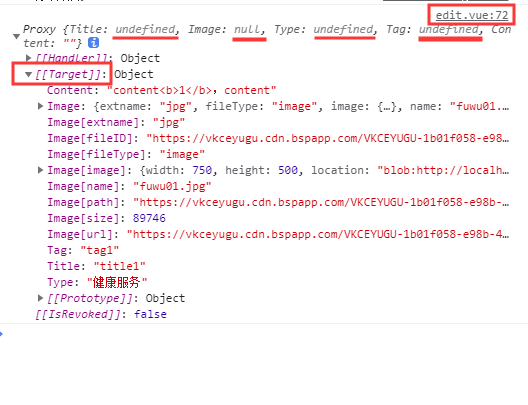Select the Image[name] fuwu01.jpg value
The height and width of the screenshot is (405, 528).
pyautogui.click(x=172, y=186)
